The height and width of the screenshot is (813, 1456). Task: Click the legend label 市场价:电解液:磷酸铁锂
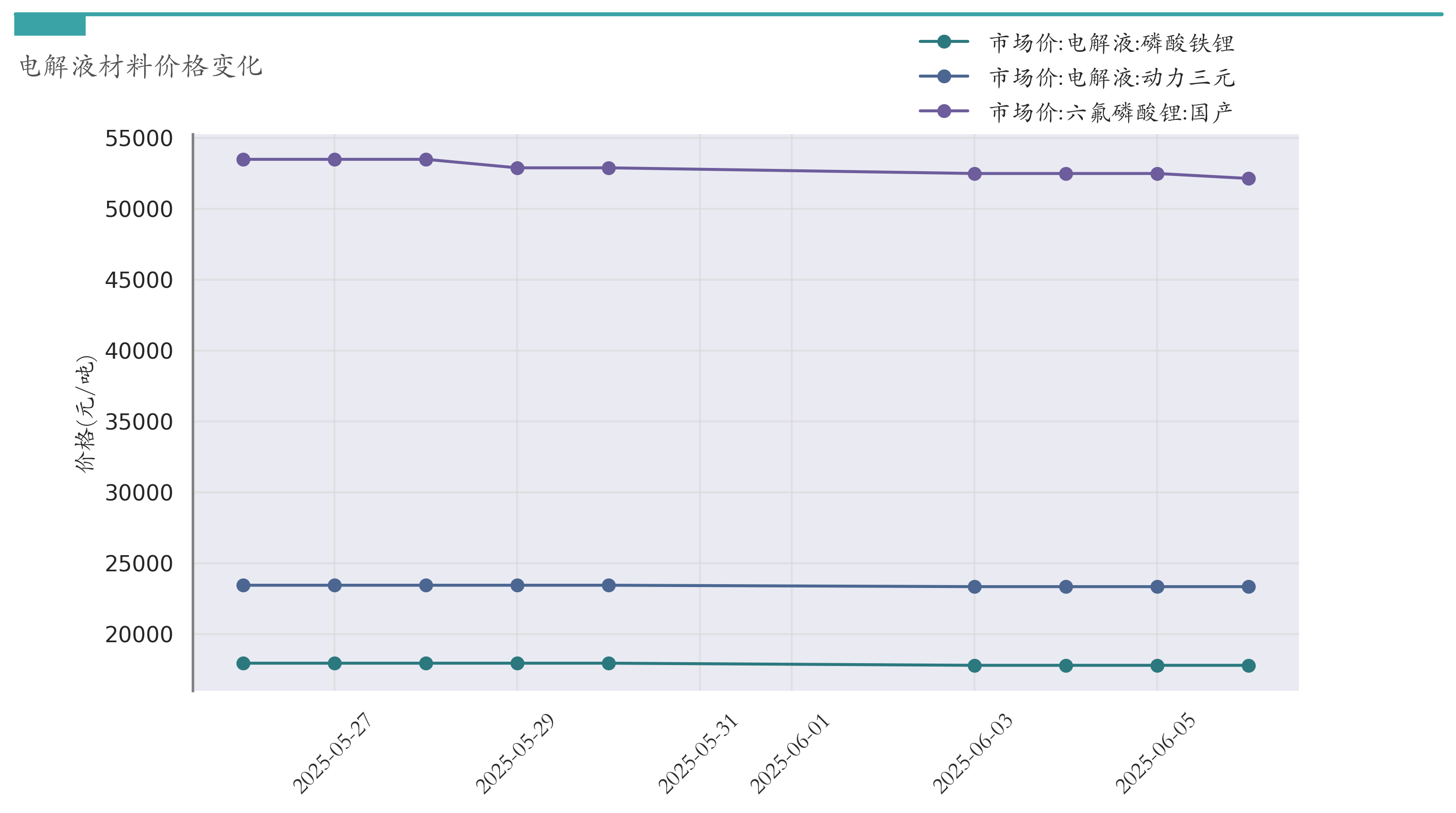(1111, 43)
